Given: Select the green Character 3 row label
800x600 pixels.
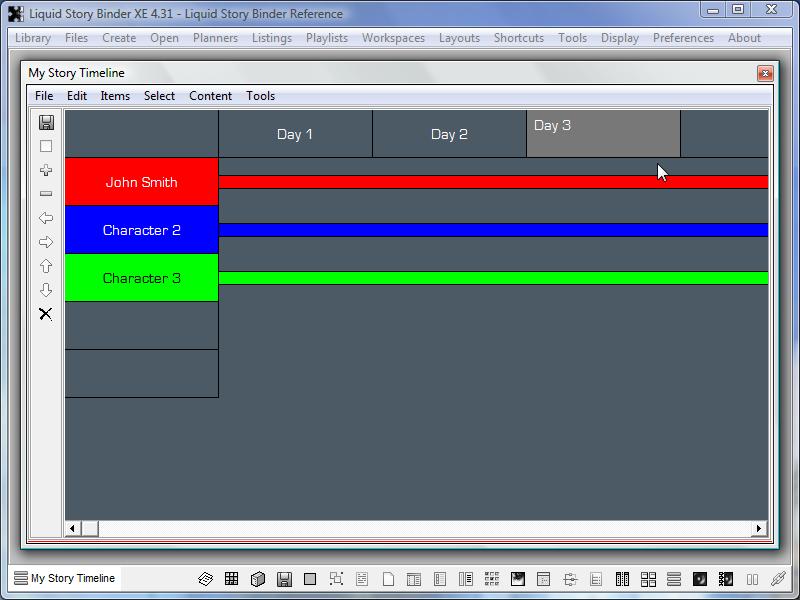Looking at the screenshot, I should pos(141,278).
